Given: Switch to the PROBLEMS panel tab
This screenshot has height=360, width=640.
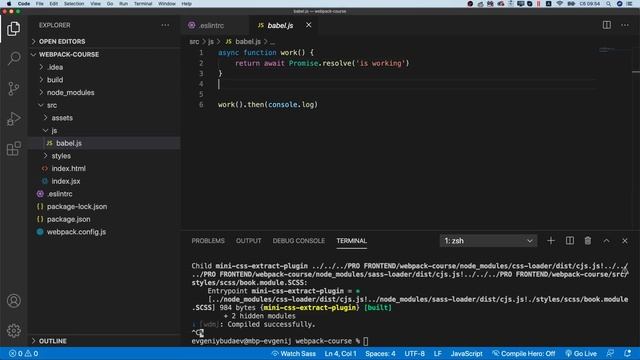Looking at the screenshot, I should pos(208,241).
